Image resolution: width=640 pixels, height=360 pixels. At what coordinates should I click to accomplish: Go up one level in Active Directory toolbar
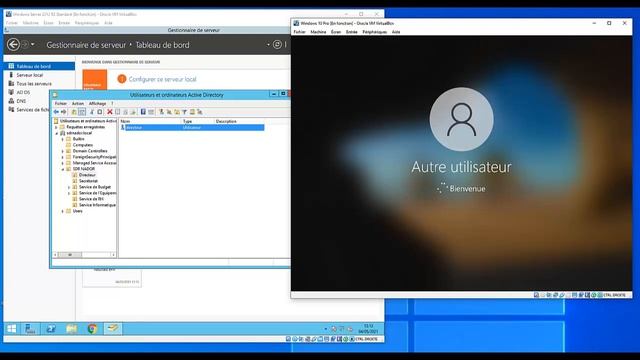click(x=74, y=112)
